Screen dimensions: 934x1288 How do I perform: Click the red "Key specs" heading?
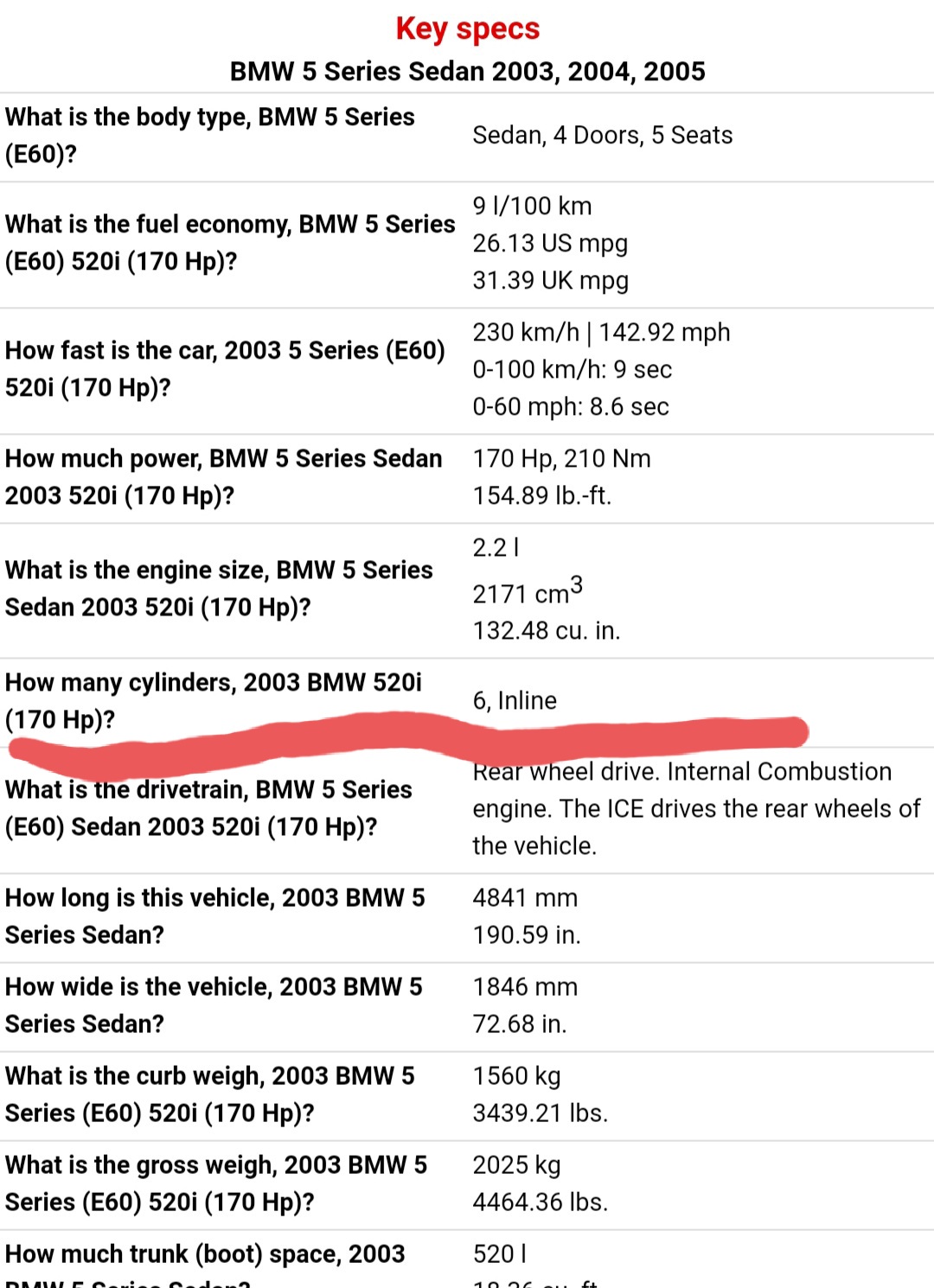click(467, 29)
